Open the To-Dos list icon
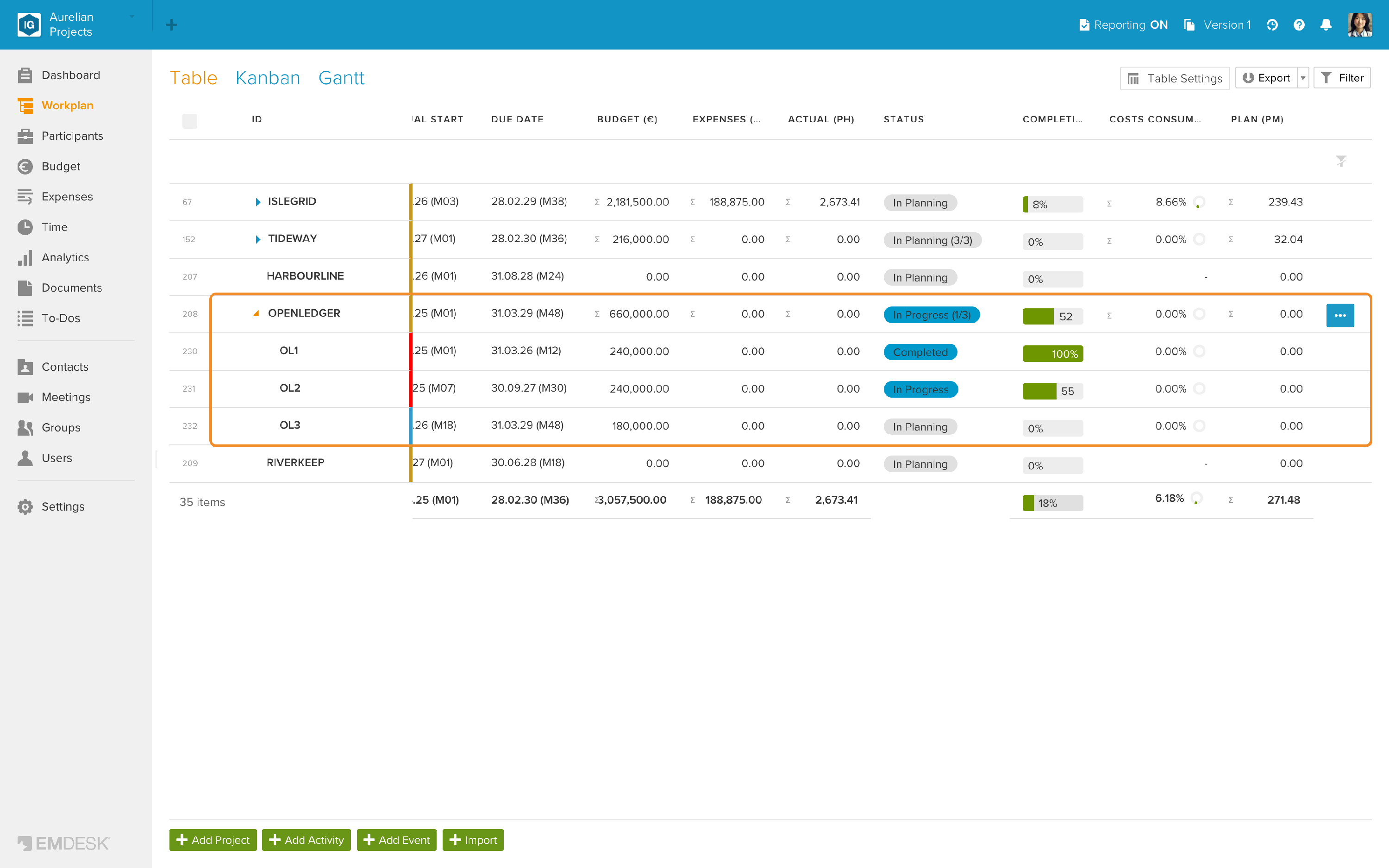The width and height of the screenshot is (1389, 868). [x=25, y=318]
